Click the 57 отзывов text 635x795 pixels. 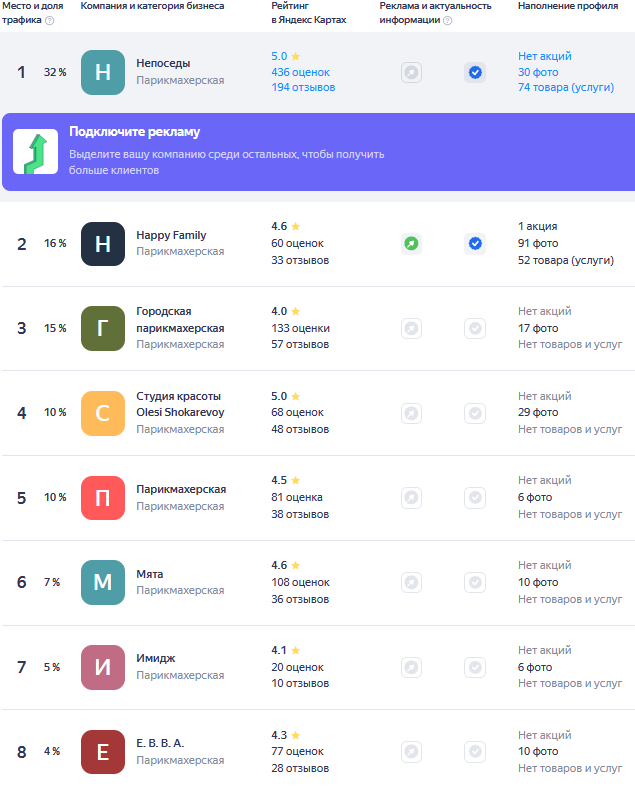(300, 344)
